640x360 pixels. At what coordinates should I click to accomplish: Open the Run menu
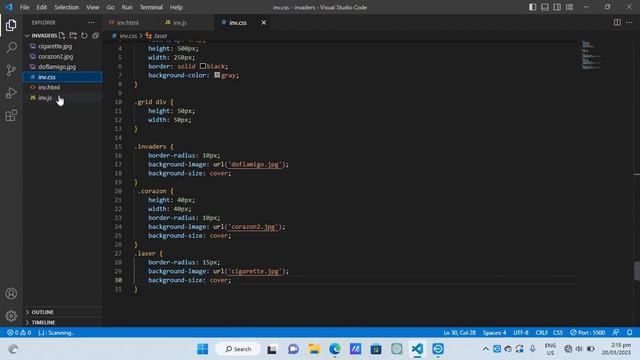point(127,7)
